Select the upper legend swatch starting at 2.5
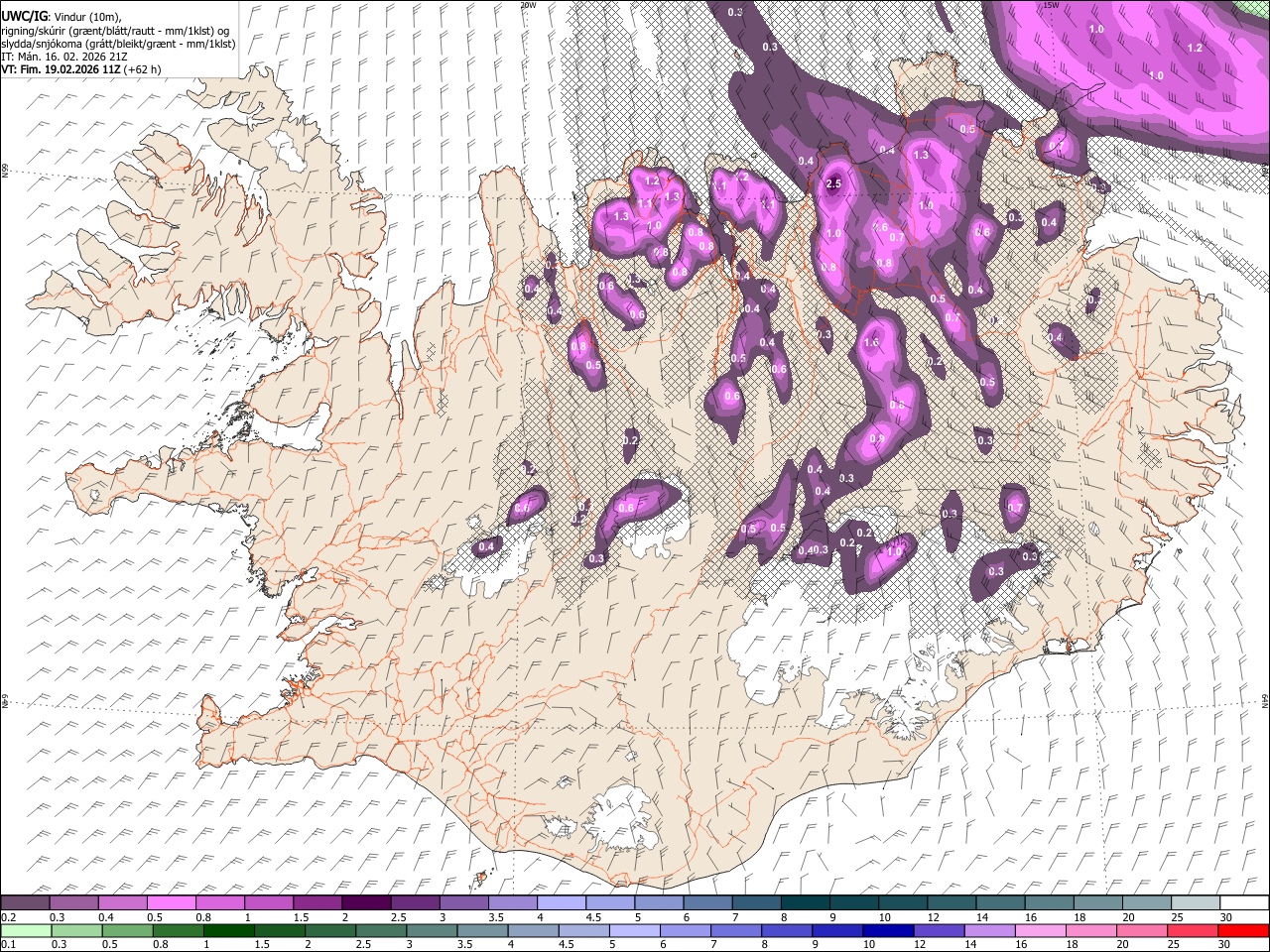 click(x=415, y=902)
